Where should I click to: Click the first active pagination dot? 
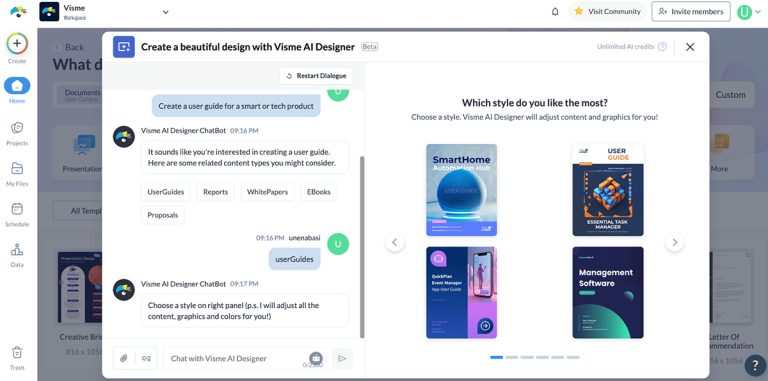497,357
